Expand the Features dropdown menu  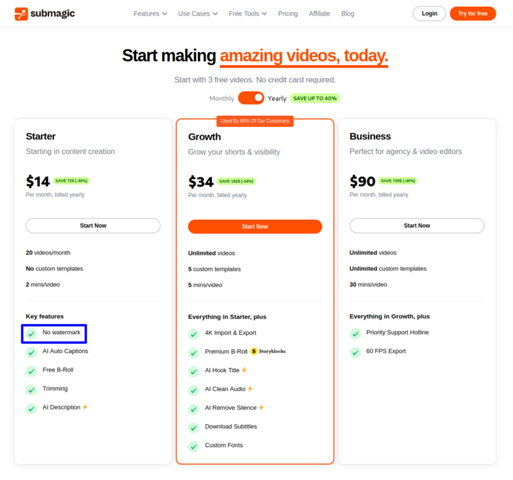pyautogui.click(x=150, y=14)
